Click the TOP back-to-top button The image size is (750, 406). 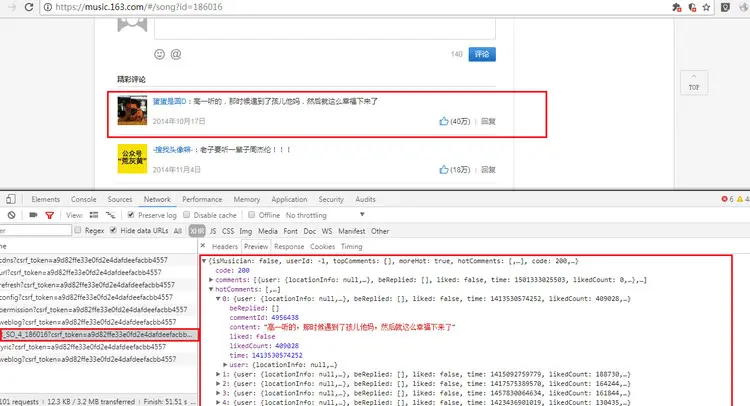tap(694, 83)
